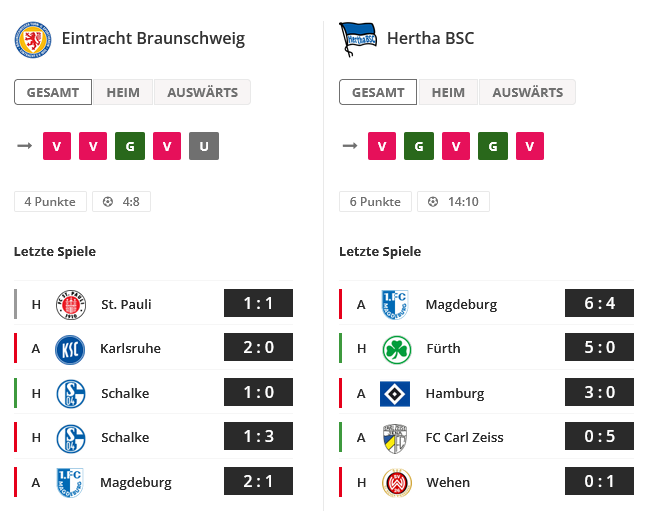
Task: Select the Fürth cloverleaf logo
Action: pos(397,349)
